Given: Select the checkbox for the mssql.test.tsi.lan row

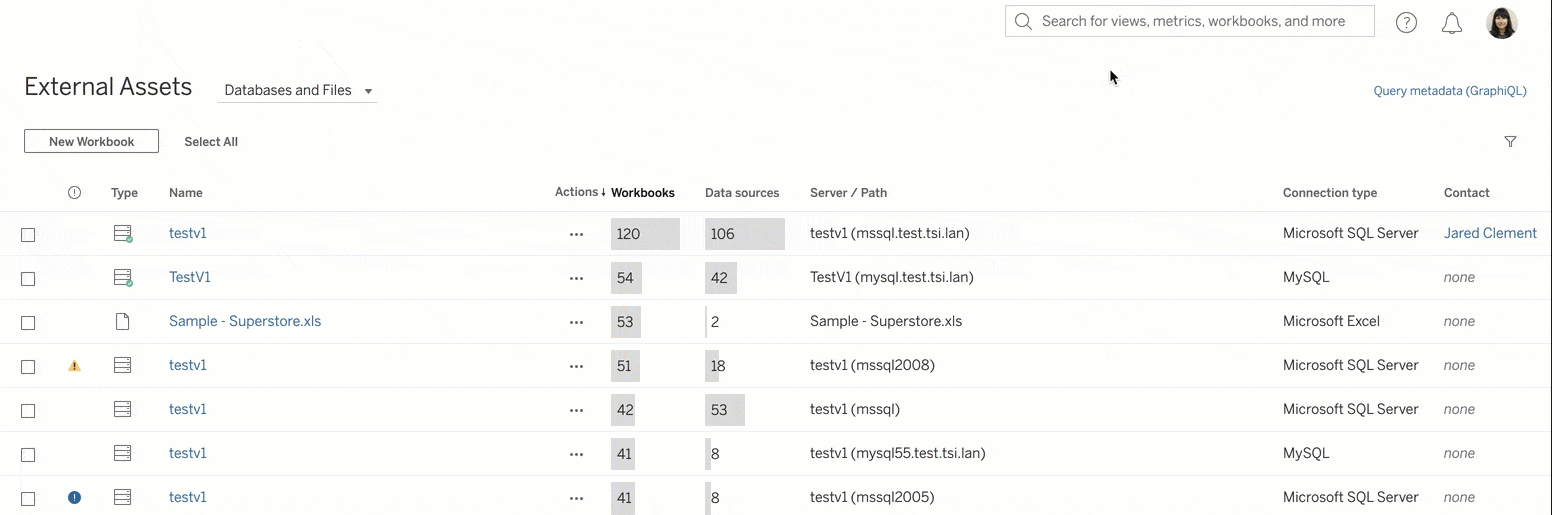Looking at the screenshot, I should click(x=28, y=235).
